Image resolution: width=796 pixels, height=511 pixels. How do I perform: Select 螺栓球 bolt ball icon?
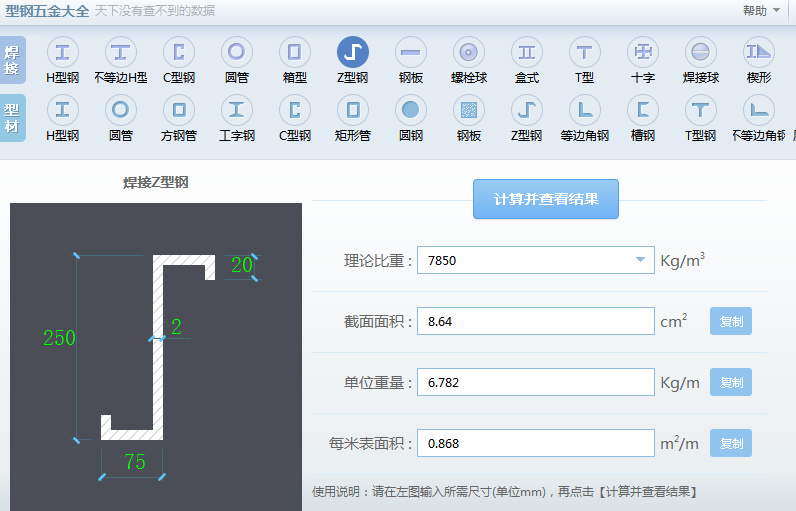tap(469, 52)
